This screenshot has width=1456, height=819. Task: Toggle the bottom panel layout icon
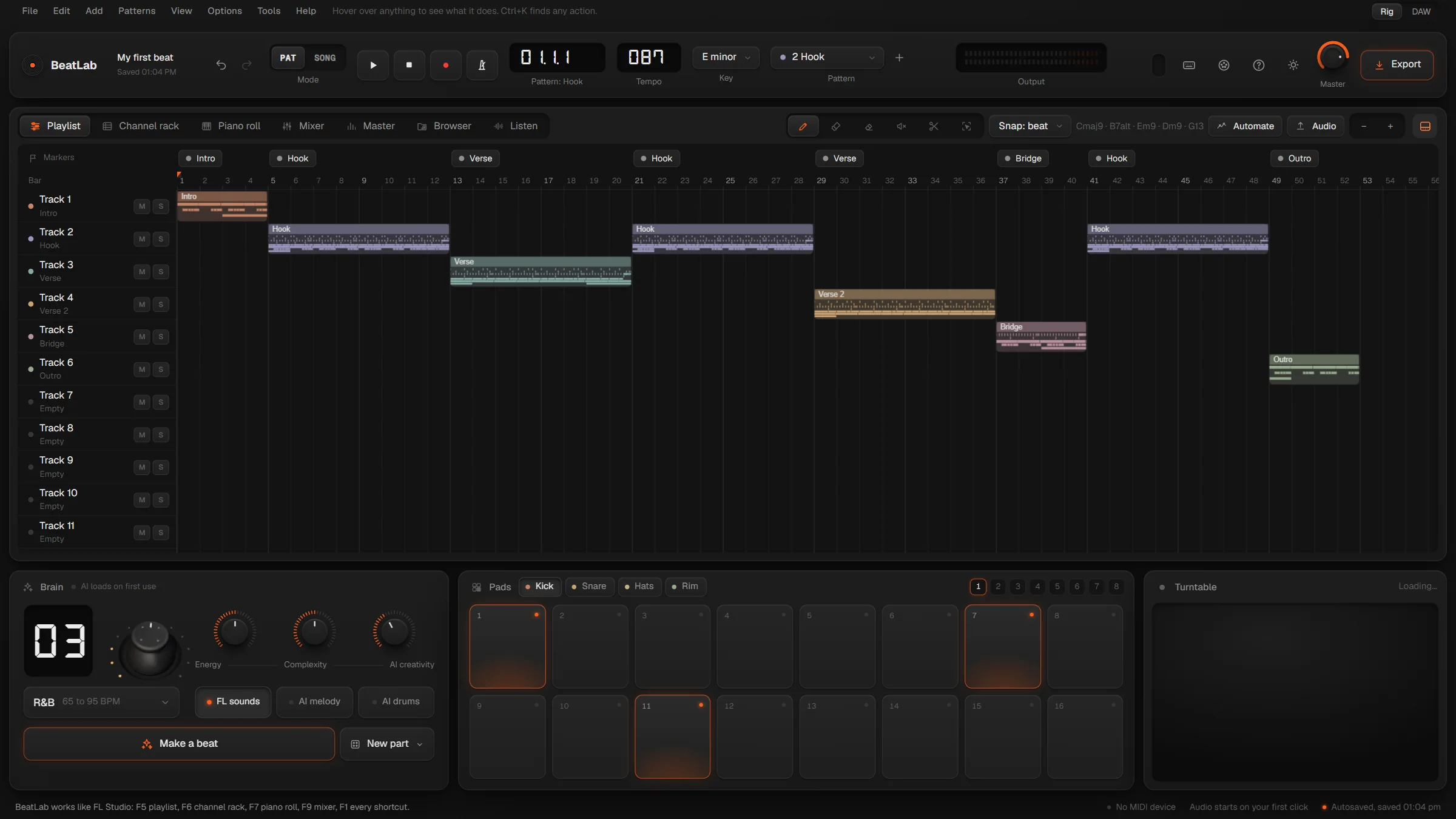[1425, 126]
